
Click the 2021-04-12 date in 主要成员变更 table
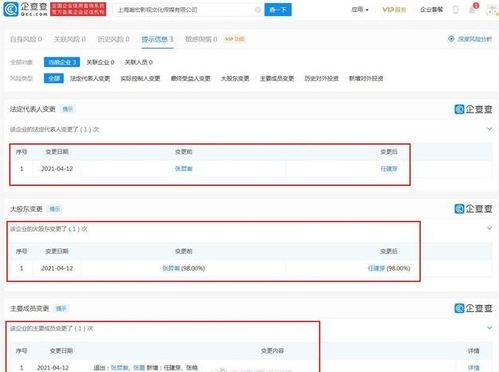pyautogui.click(x=53, y=368)
